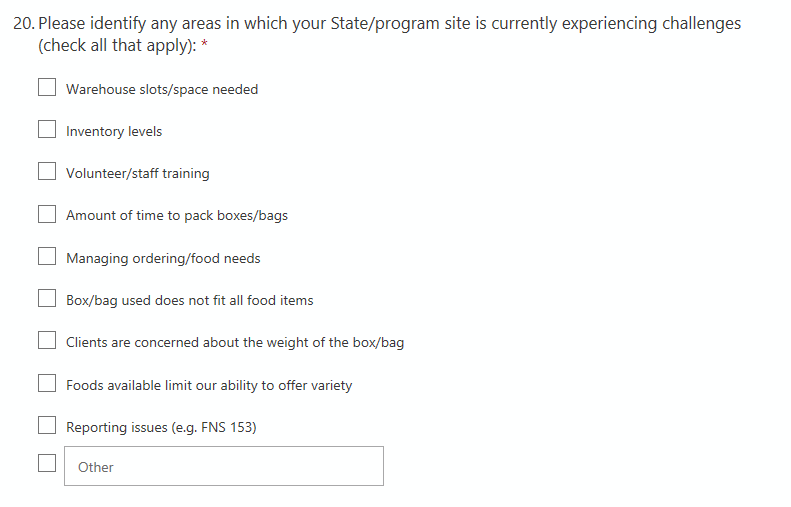The width and height of the screenshot is (791, 507).
Task: Click the "Box/bag used does not fit" label
Action: 190,300
